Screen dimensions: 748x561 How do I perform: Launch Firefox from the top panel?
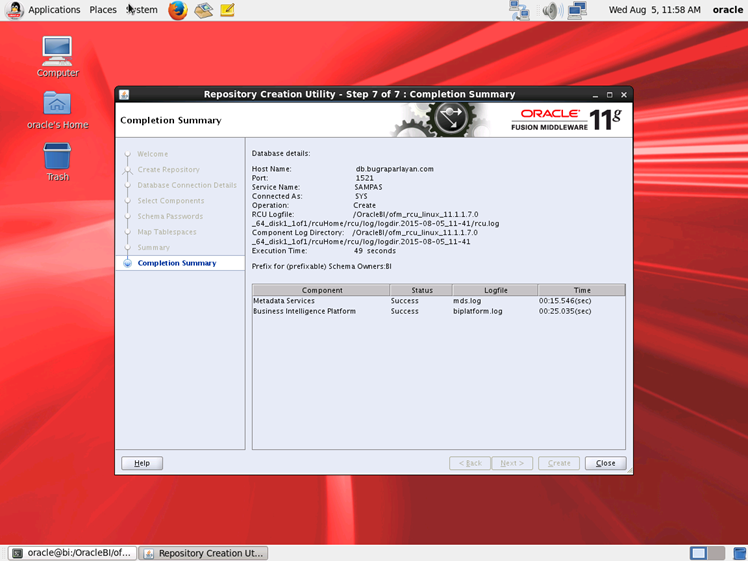point(177,10)
